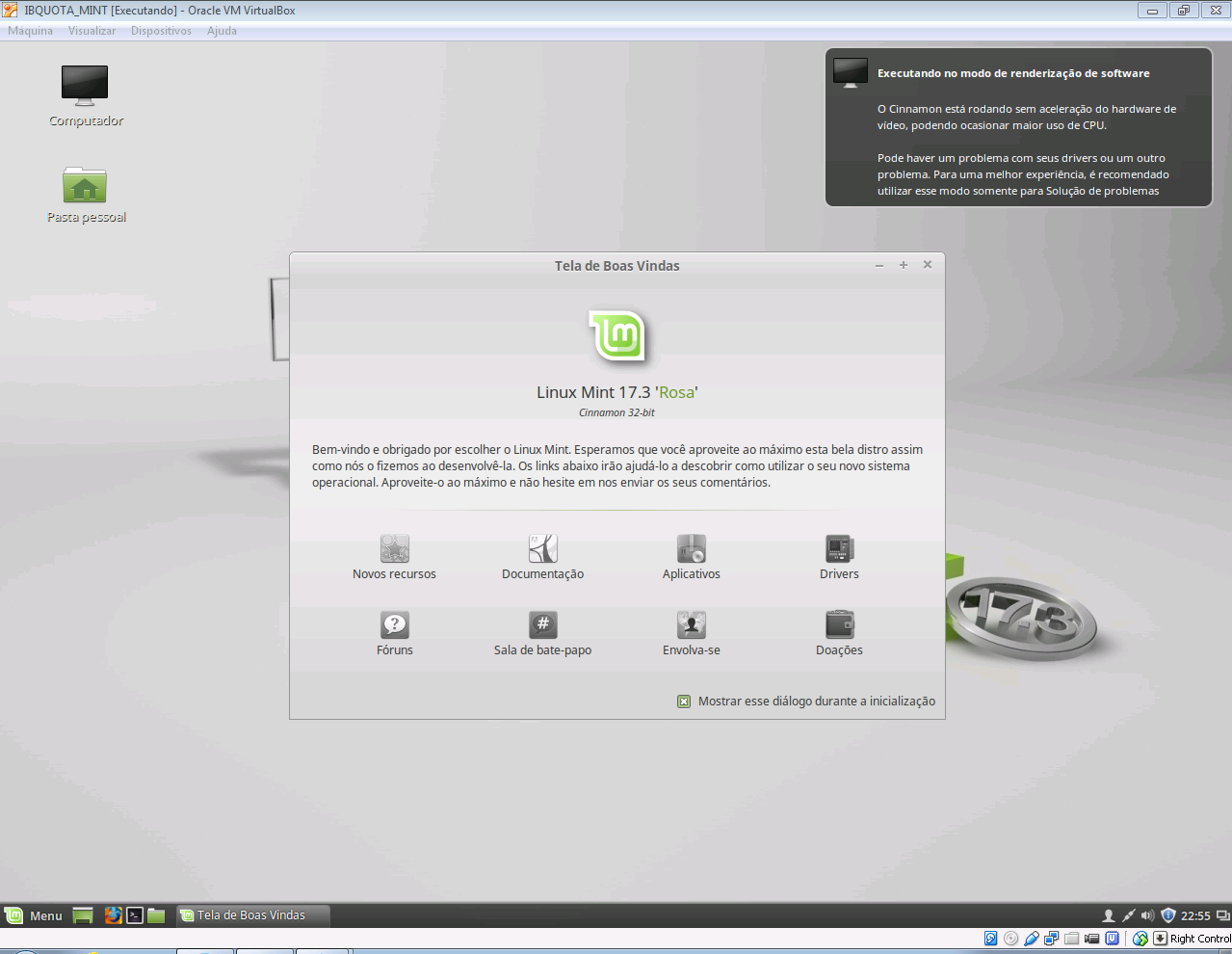
Task: Open the Dispositivos menu
Action: (161, 31)
